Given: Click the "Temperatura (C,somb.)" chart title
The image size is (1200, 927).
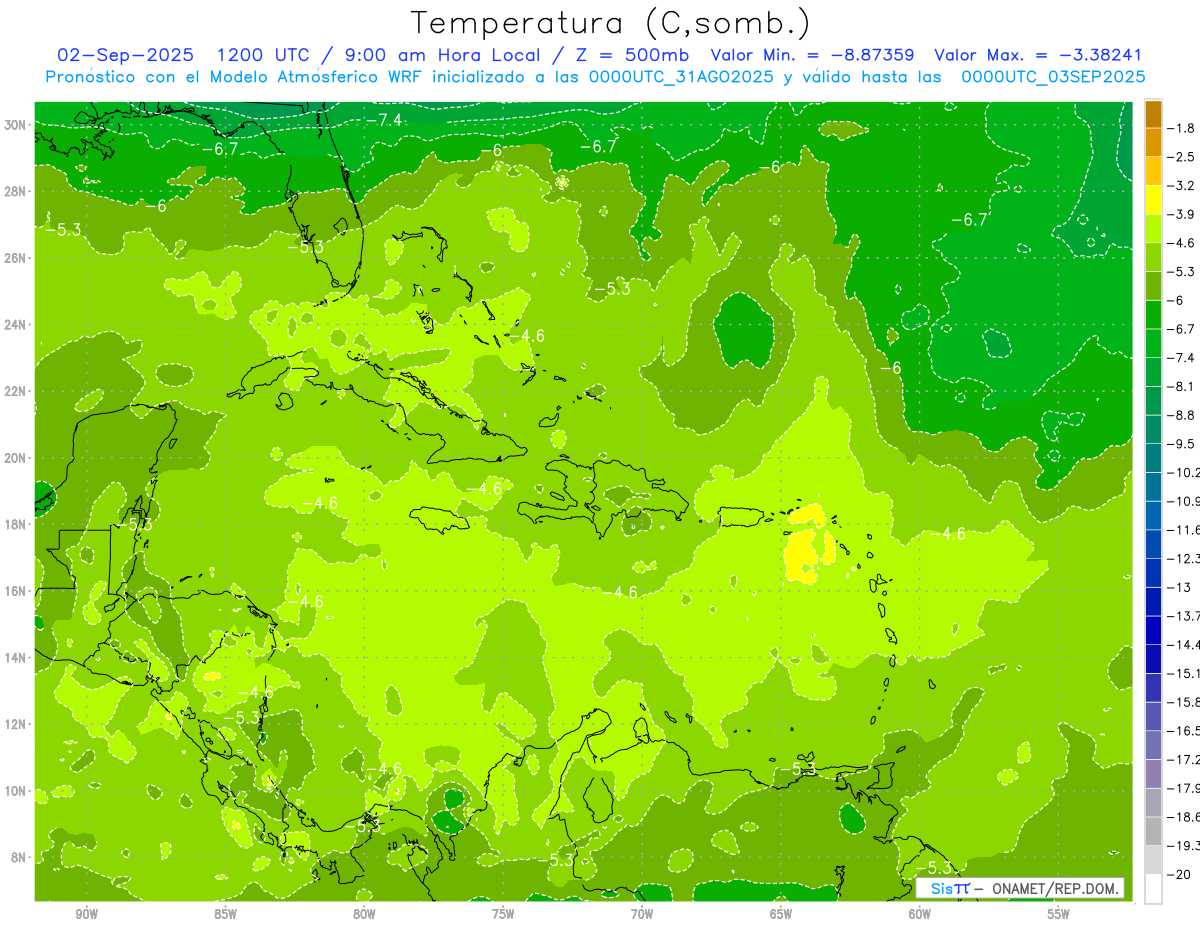Looking at the screenshot, I should tap(610, 23).
